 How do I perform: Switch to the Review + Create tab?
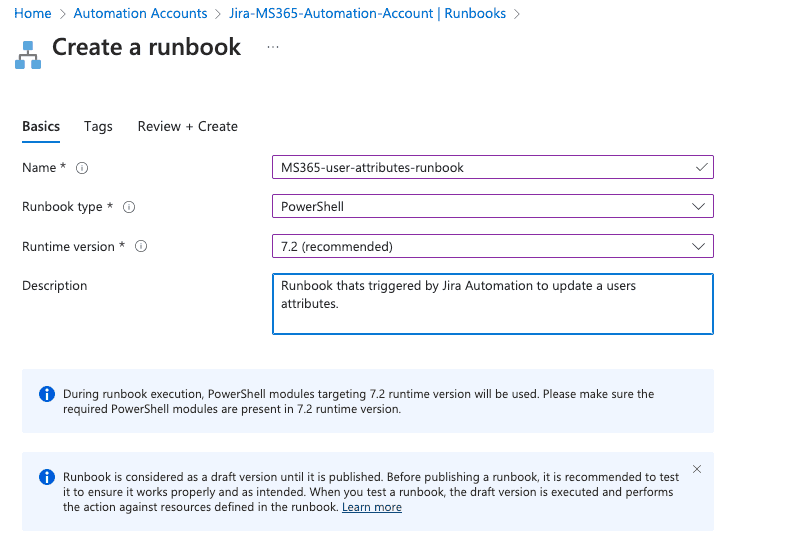188,126
